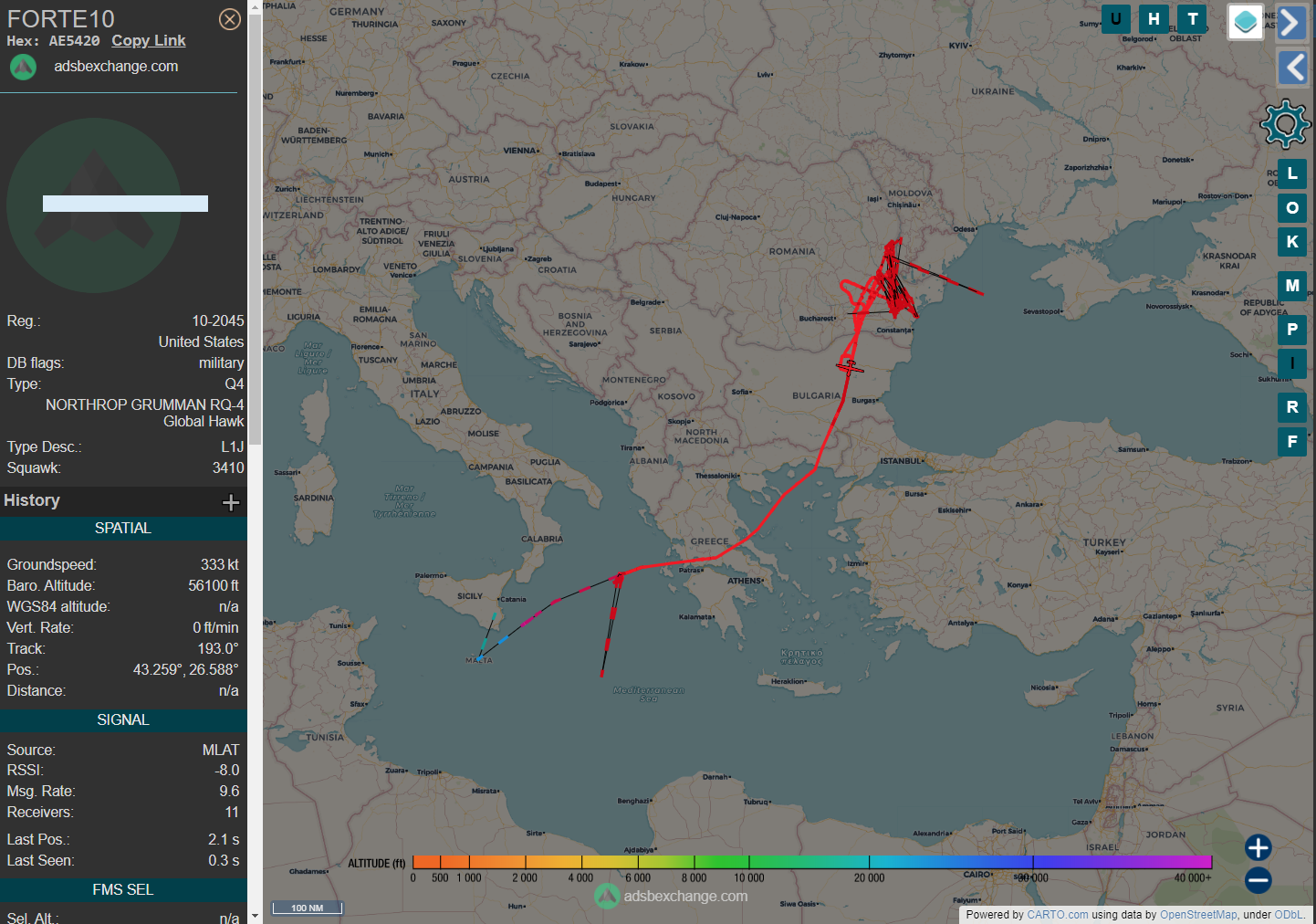Click the History section label
Image resolution: width=1316 pixels, height=924 pixels.
pyautogui.click(x=32, y=500)
